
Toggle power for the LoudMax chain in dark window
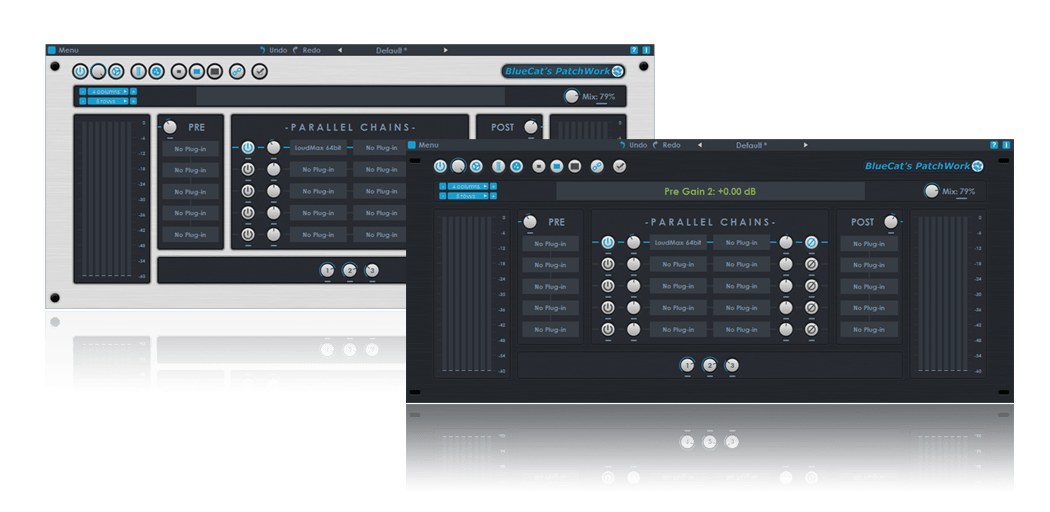608,242
